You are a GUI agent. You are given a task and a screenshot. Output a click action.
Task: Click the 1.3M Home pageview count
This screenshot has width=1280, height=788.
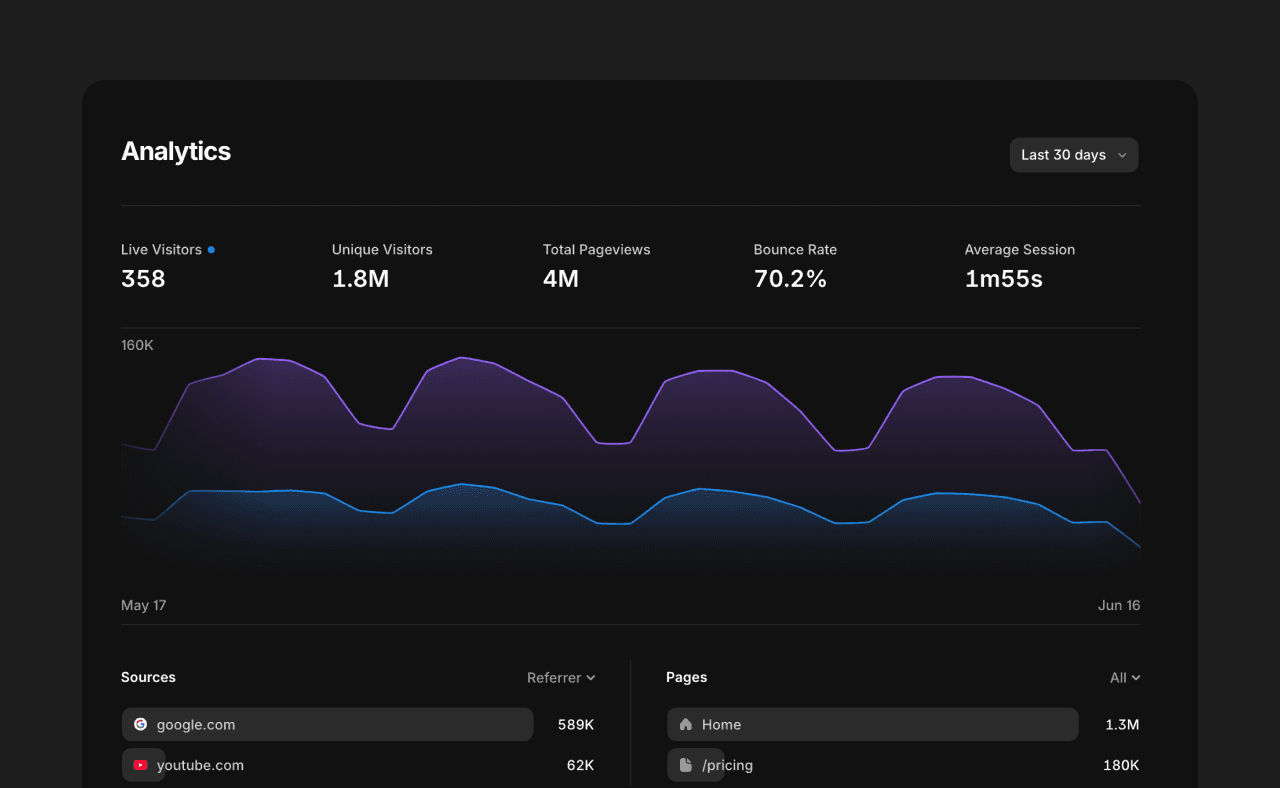(1122, 724)
